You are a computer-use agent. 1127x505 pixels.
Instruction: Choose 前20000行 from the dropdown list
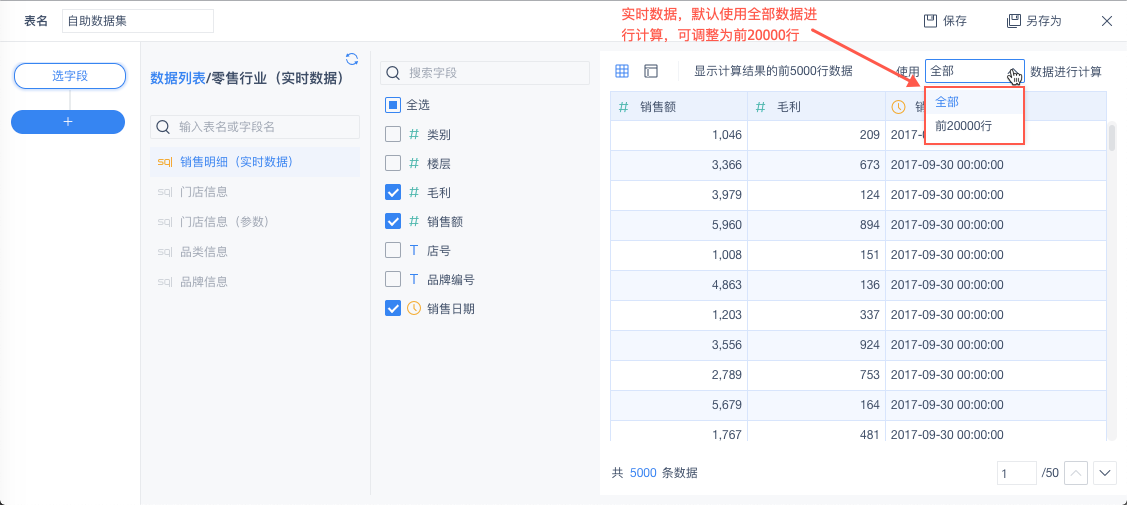point(963,127)
